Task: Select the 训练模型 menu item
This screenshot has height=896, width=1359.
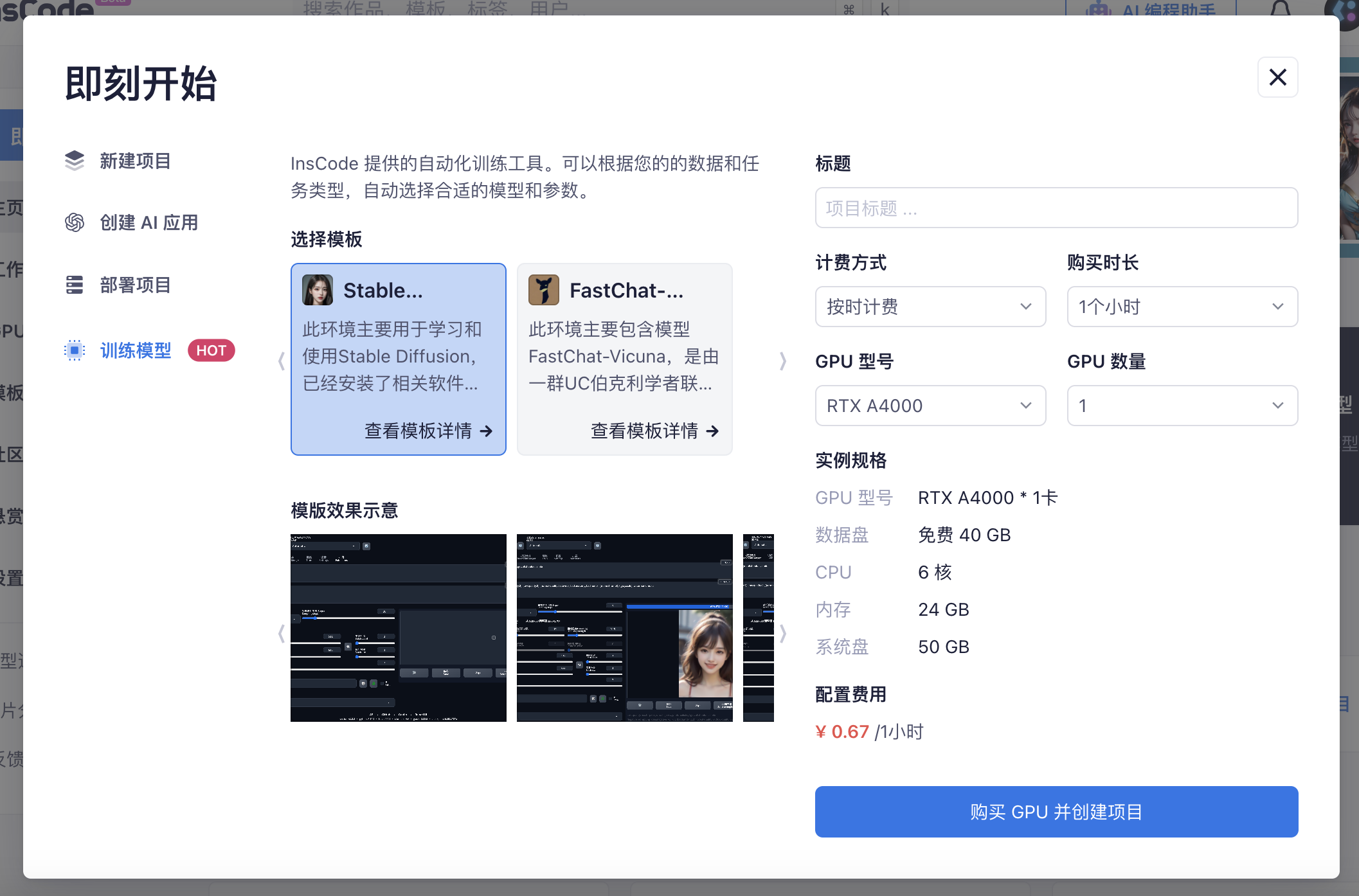Action: pos(136,350)
